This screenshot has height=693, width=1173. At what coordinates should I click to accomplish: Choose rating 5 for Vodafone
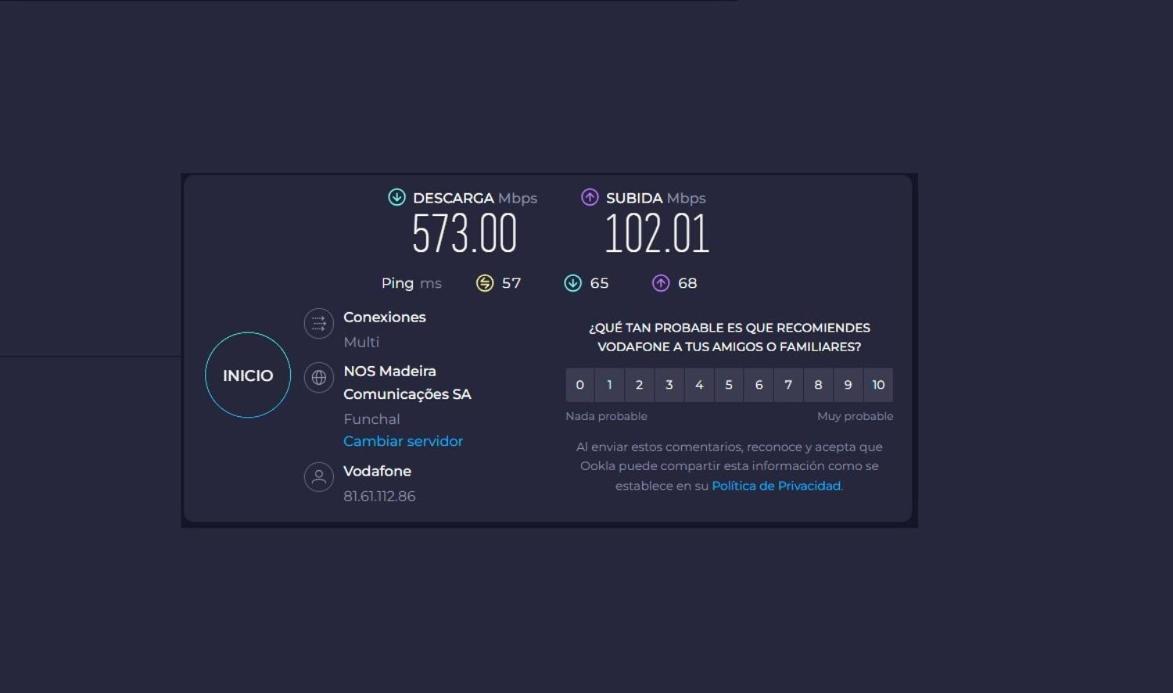point(729,385)
